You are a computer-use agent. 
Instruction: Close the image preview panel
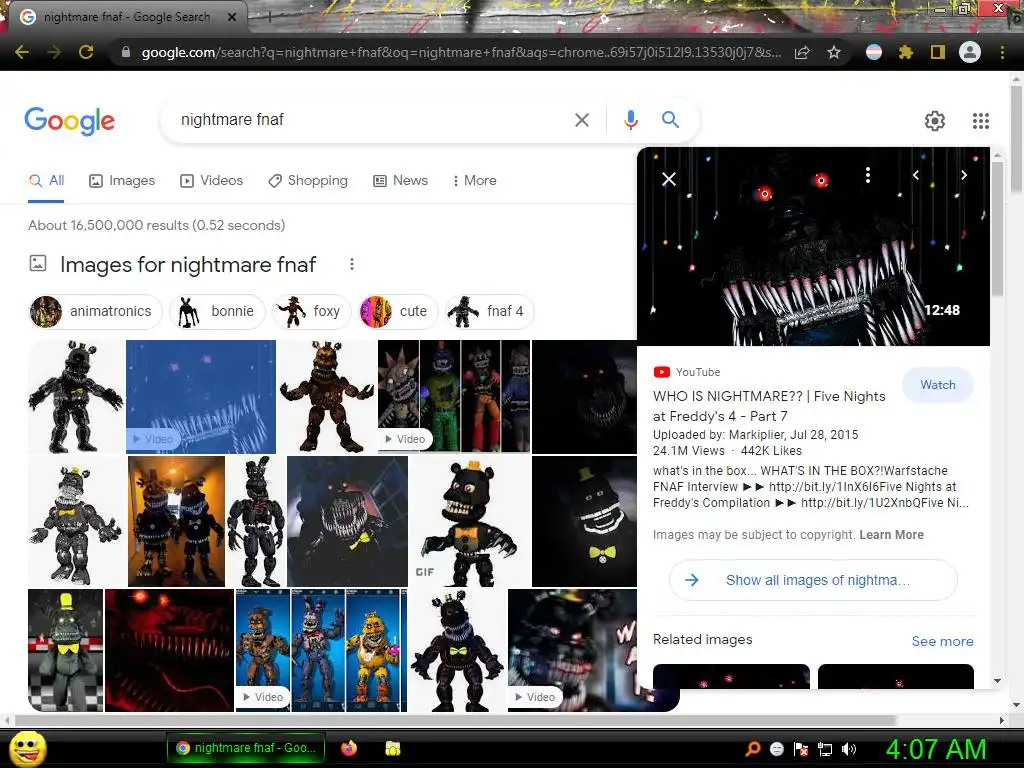pyautogui.click(x=669, y=179)
